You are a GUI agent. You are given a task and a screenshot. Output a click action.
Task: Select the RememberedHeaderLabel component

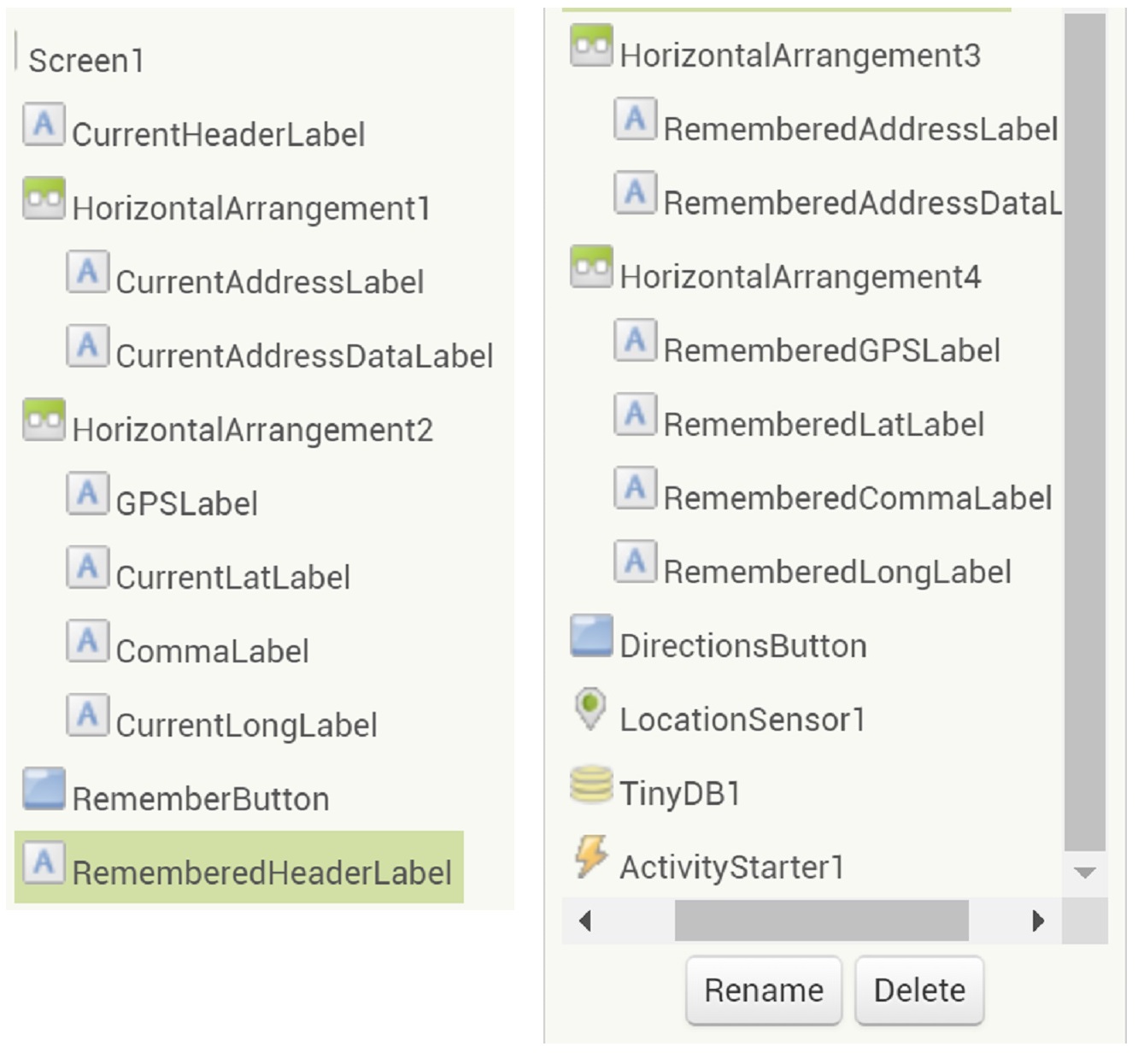point(261,873)
